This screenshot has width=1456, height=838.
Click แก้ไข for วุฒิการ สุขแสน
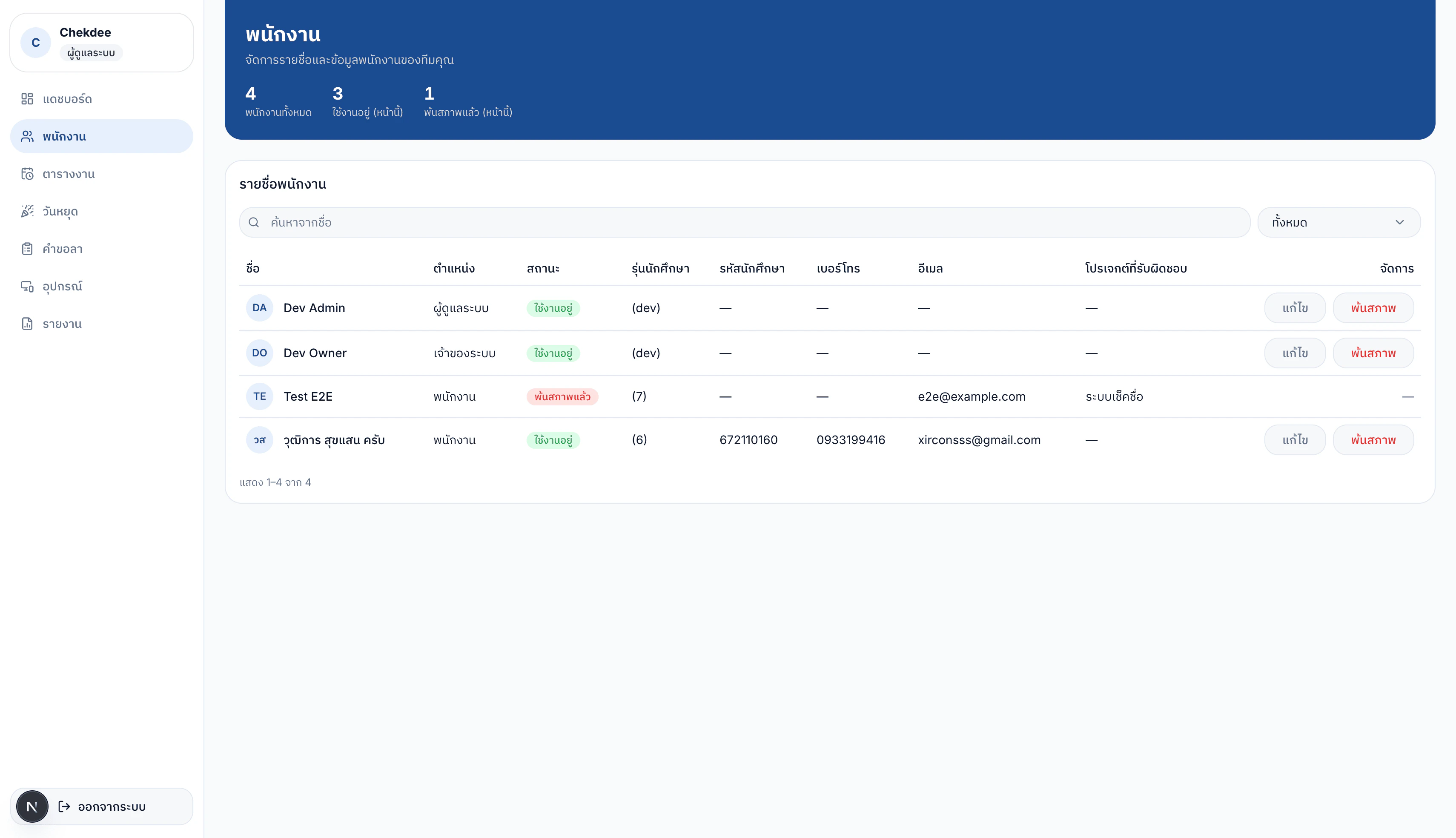[x=1295, y=440]
